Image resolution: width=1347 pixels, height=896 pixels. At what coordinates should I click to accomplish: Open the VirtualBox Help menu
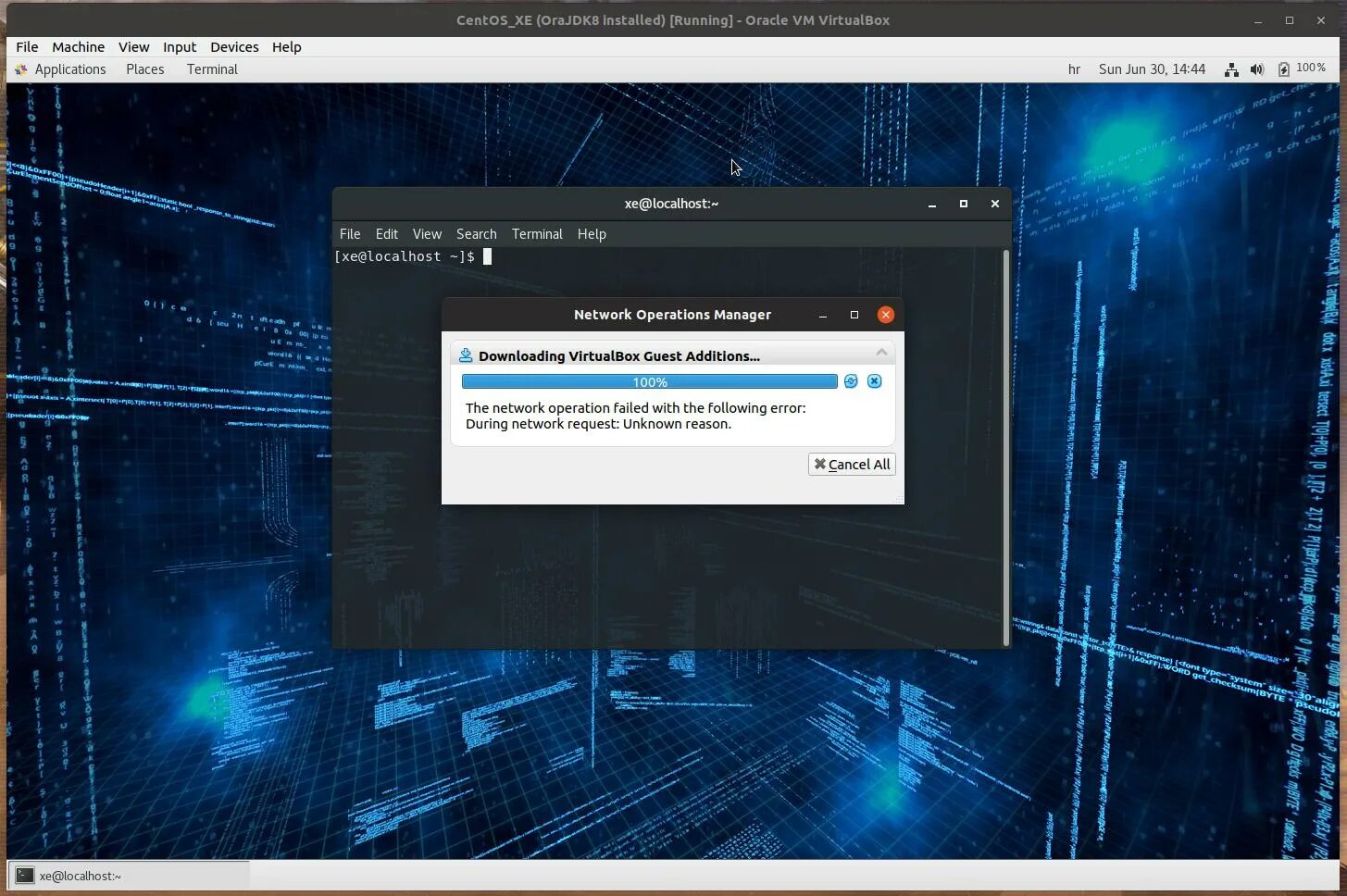coord(286,47)
